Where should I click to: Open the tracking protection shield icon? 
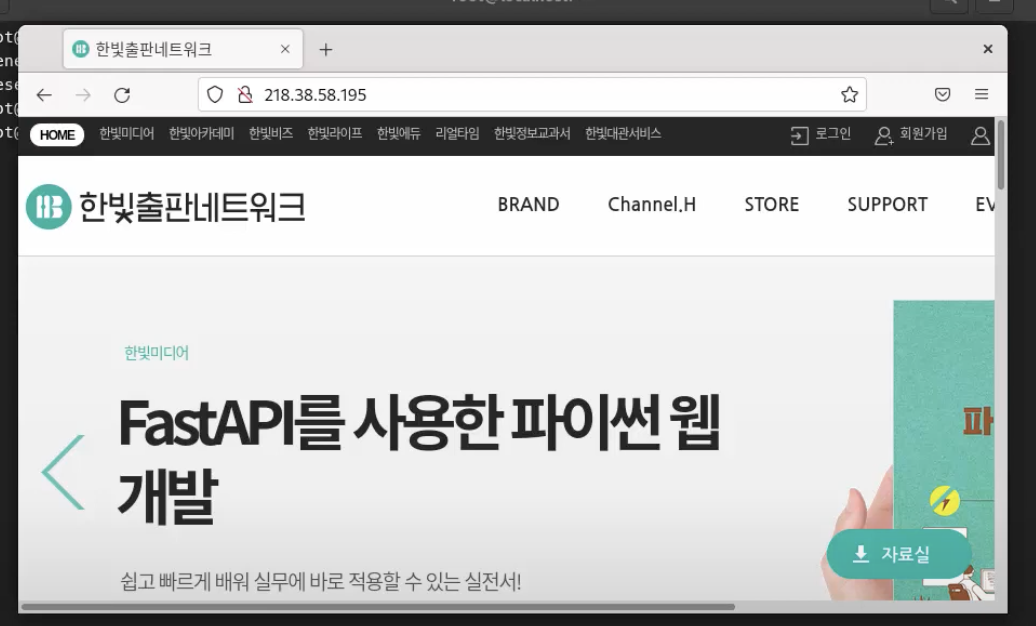pos(215,95)
